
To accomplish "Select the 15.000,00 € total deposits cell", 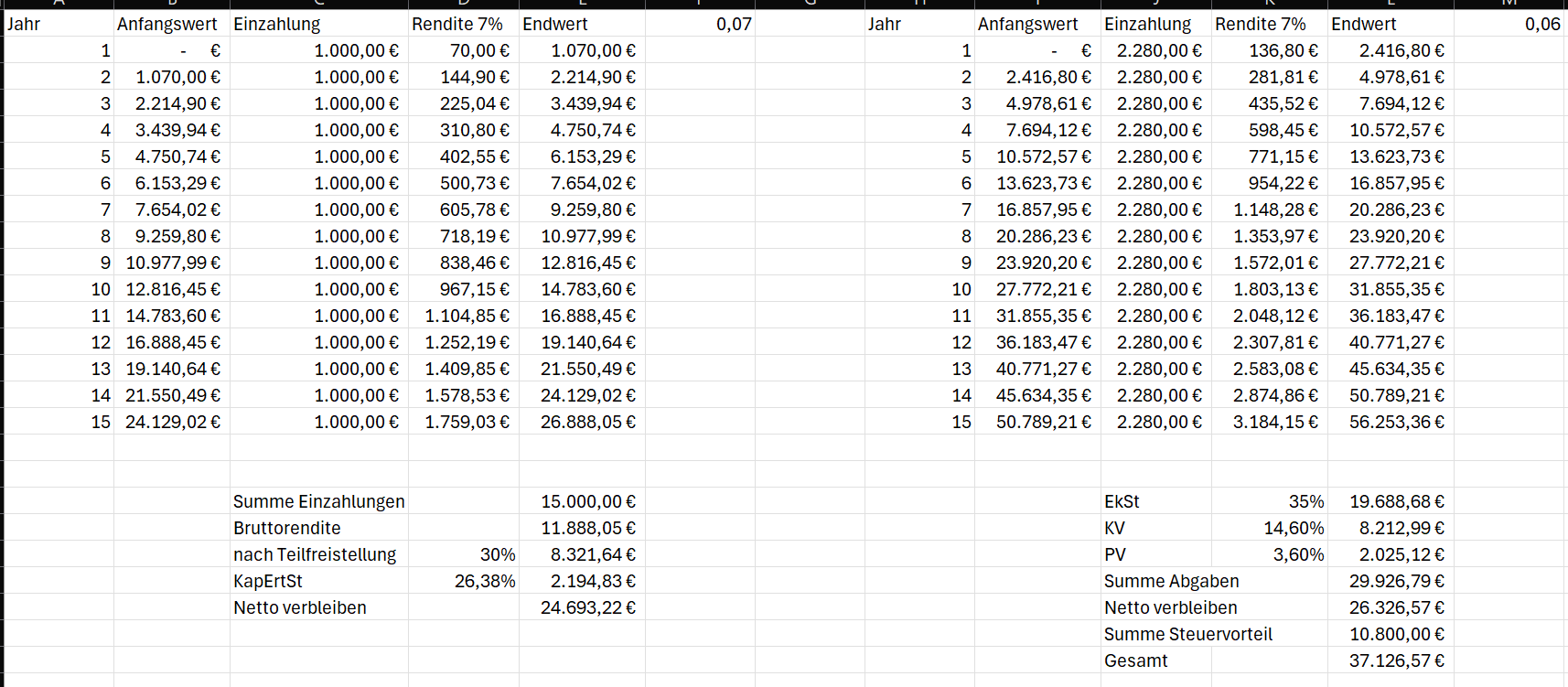I will tap(582, 501).
